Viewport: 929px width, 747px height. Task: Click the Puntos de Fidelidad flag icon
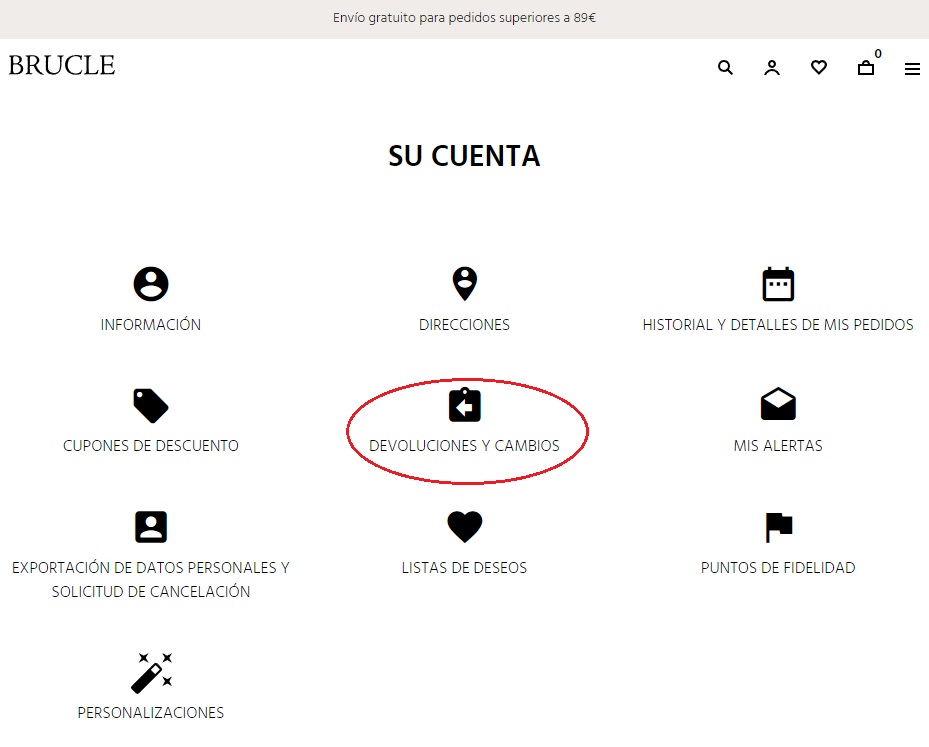coord(778,526)
